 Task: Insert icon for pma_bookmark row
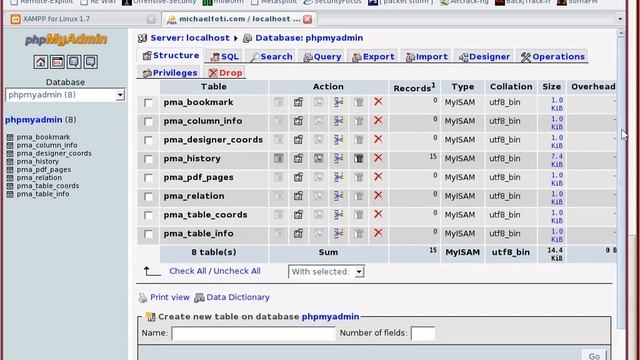pyautogui.click(x=338, y=102)
